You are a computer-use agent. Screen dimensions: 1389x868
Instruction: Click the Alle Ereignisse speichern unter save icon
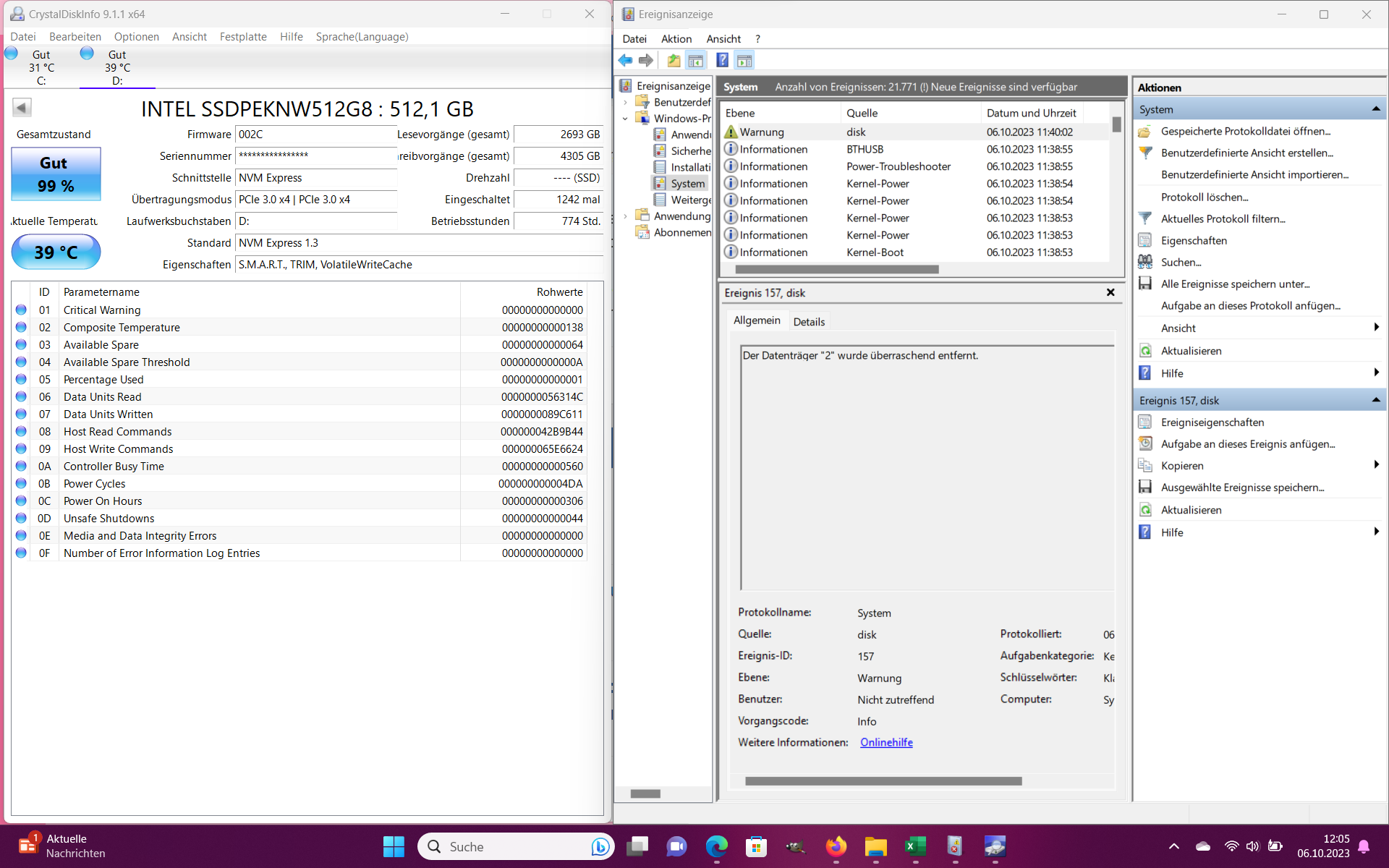[x=1145, y=284]
